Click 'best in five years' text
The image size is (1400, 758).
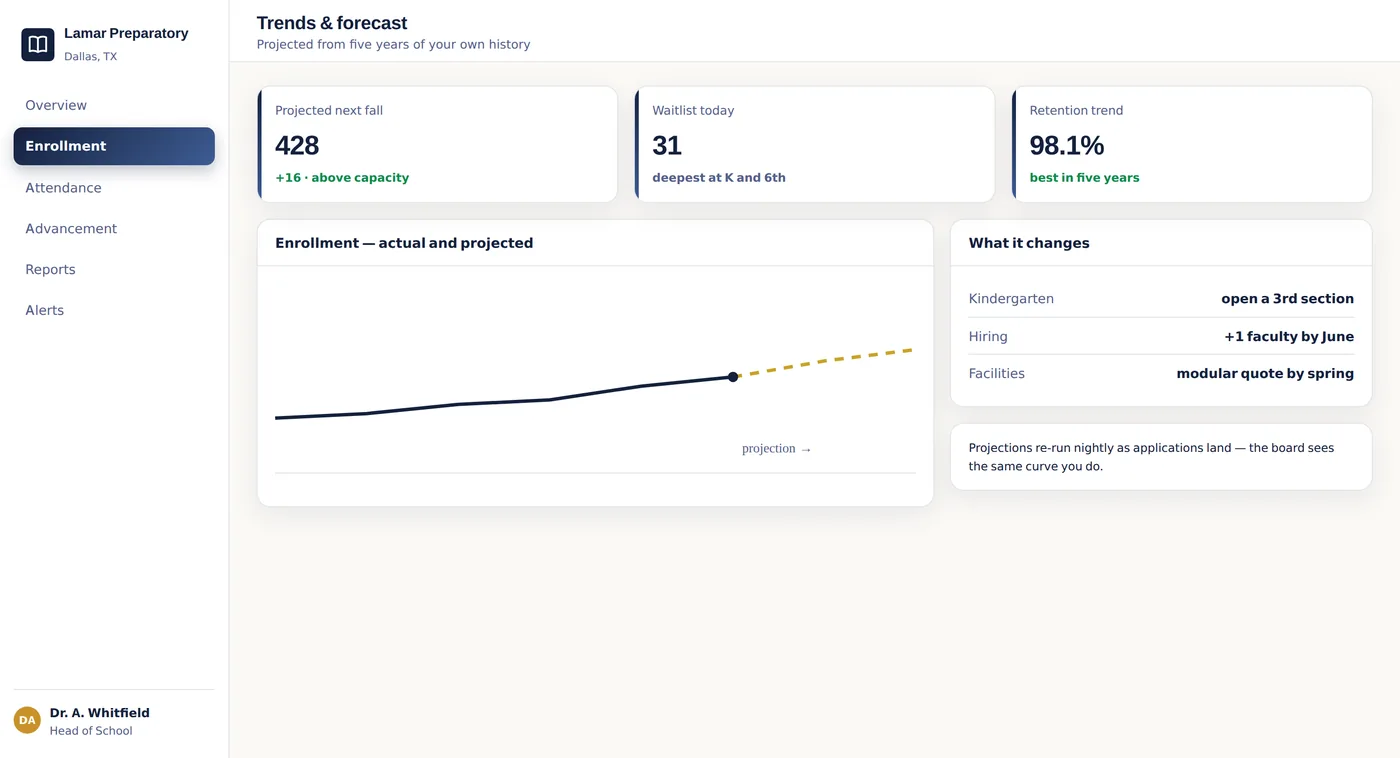click(x=1084, y=178)
